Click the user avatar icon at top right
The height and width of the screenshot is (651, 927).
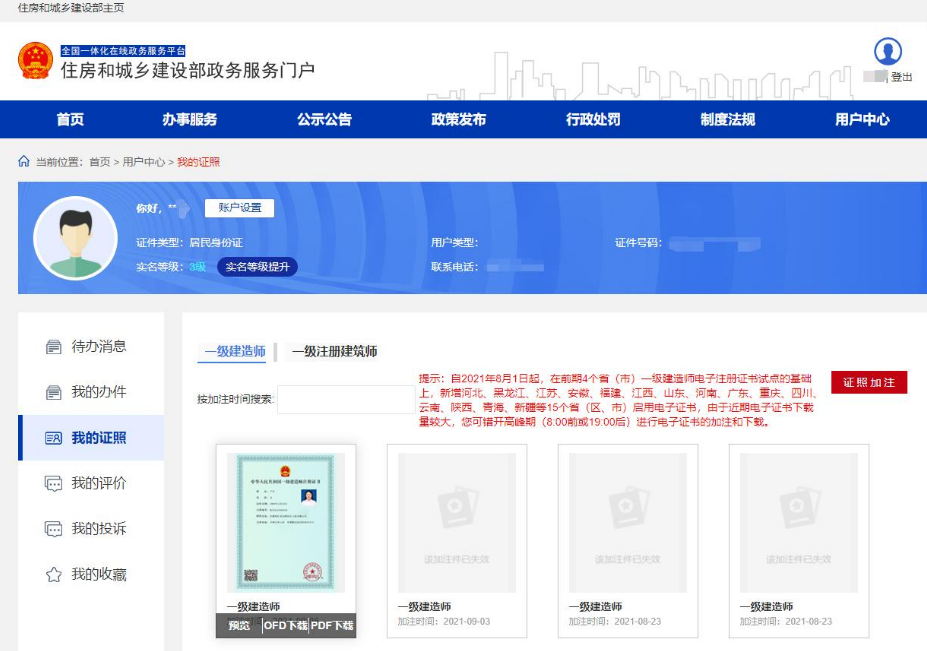[887, 52]
